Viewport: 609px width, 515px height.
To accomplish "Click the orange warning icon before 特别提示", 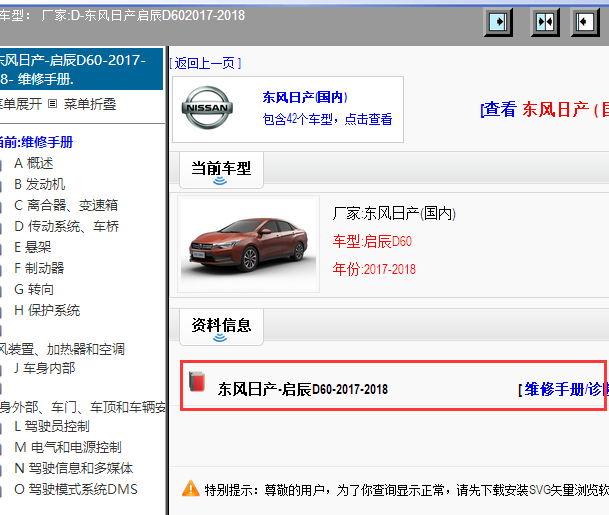I will point(191,489).
